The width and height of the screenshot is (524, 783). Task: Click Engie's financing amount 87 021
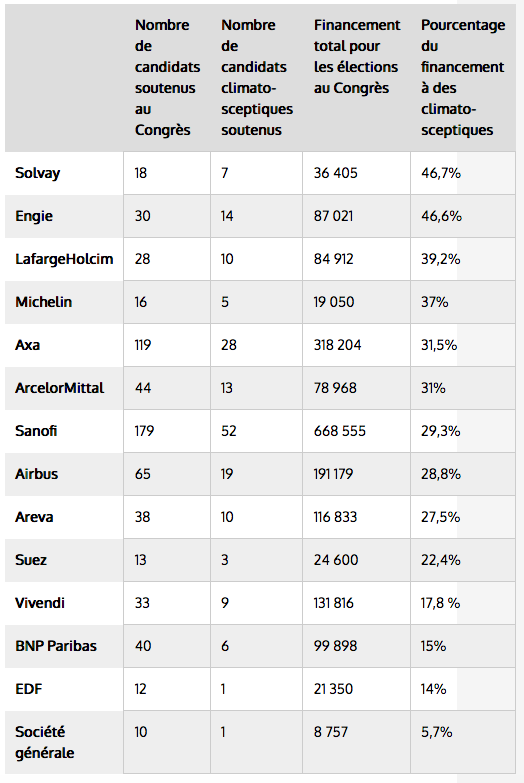[333, 216]
